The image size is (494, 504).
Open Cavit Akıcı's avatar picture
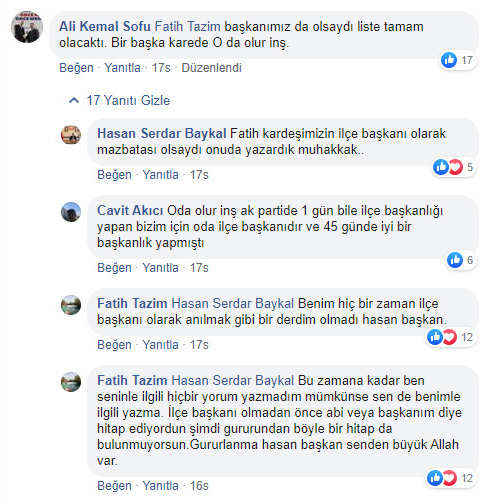coord(71,212)
